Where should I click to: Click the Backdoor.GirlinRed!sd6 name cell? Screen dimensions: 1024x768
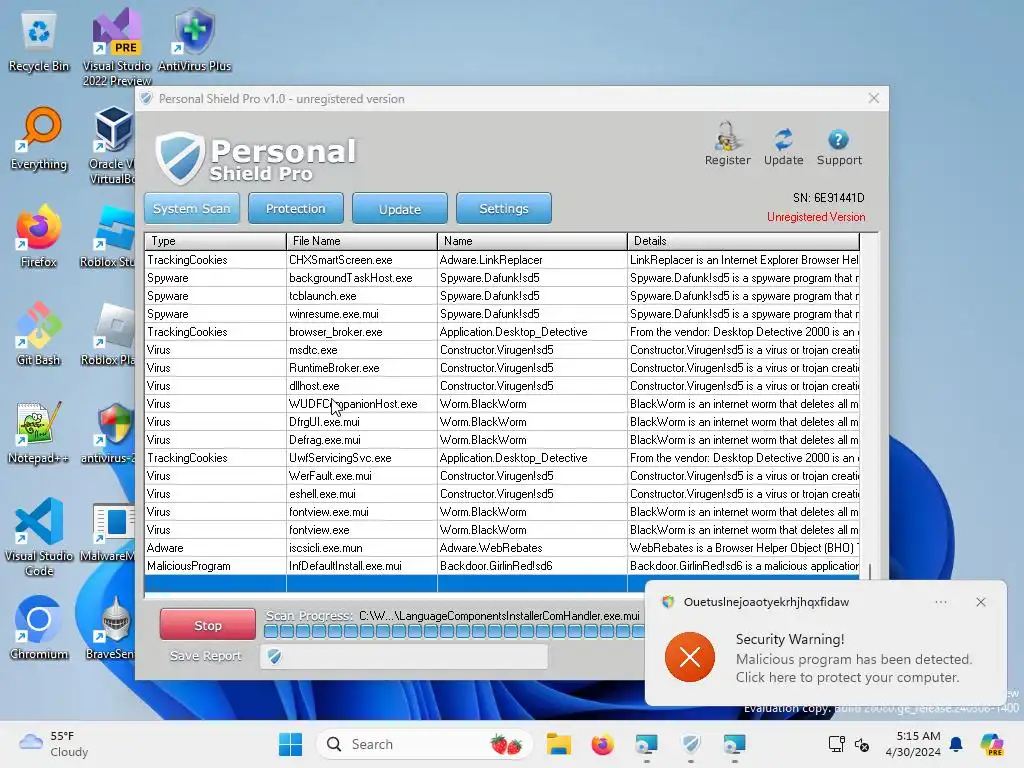tap(532, 566)
